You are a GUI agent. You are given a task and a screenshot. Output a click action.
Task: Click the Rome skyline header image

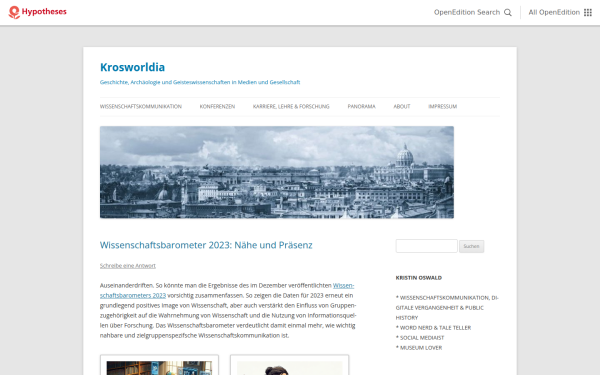277,172
